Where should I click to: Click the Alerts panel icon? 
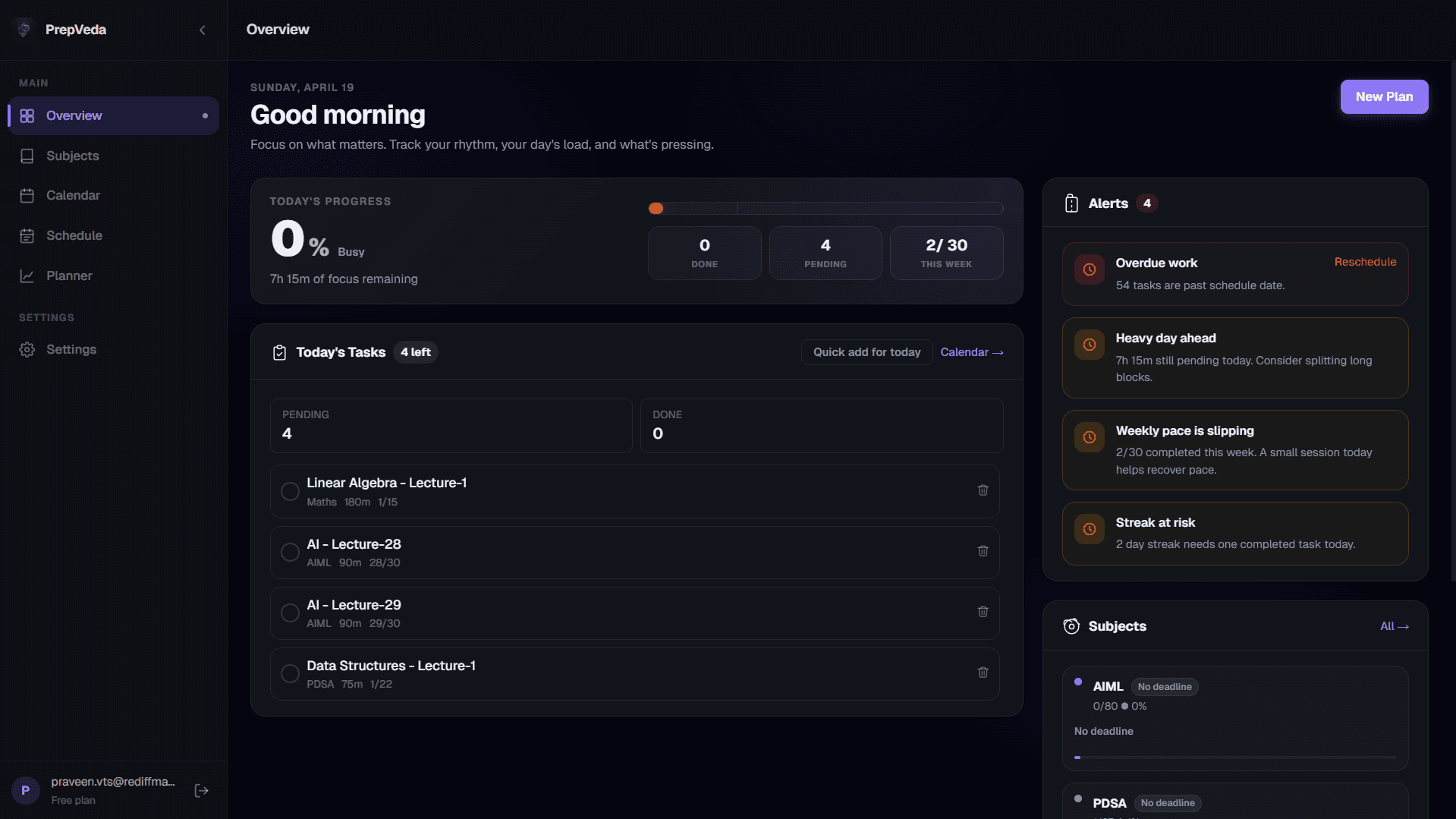click(x=1071, y=203)
